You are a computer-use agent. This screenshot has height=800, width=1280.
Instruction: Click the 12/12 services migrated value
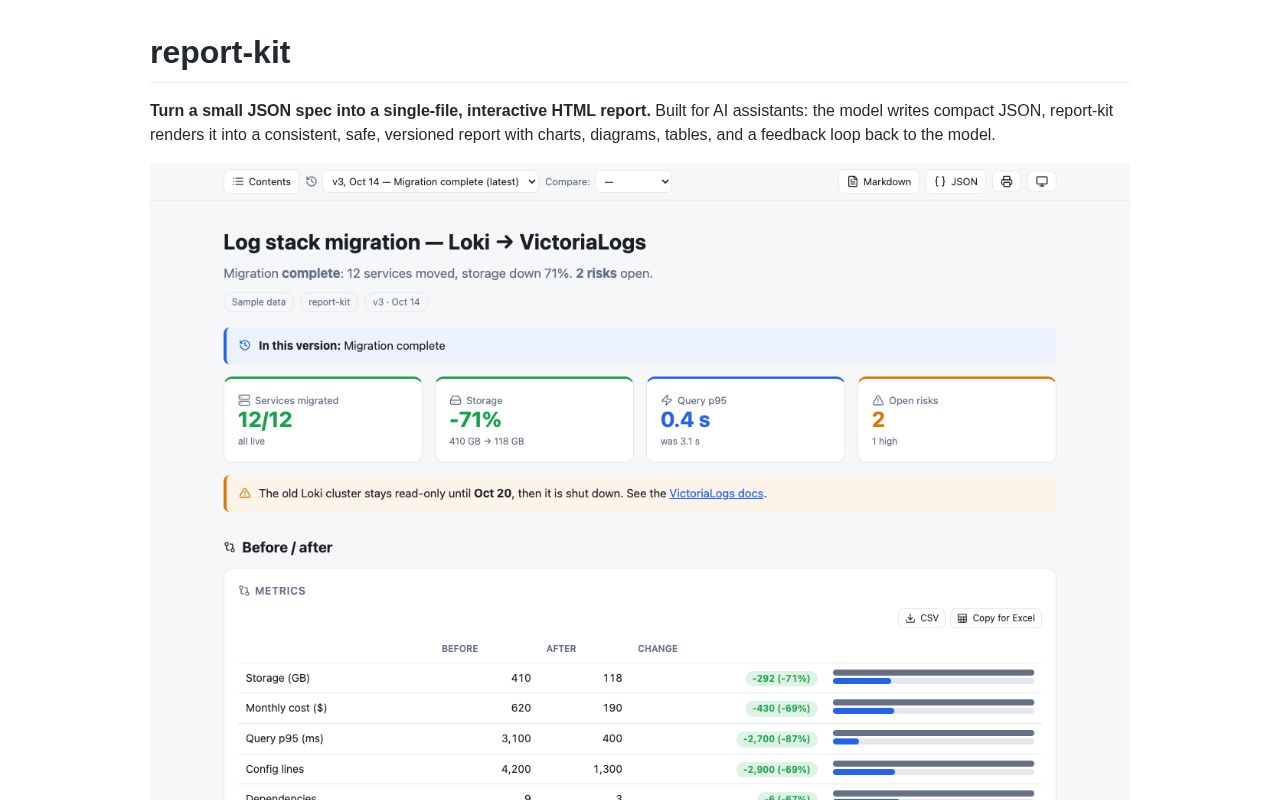pyautogui.click(x=265, y=420)
